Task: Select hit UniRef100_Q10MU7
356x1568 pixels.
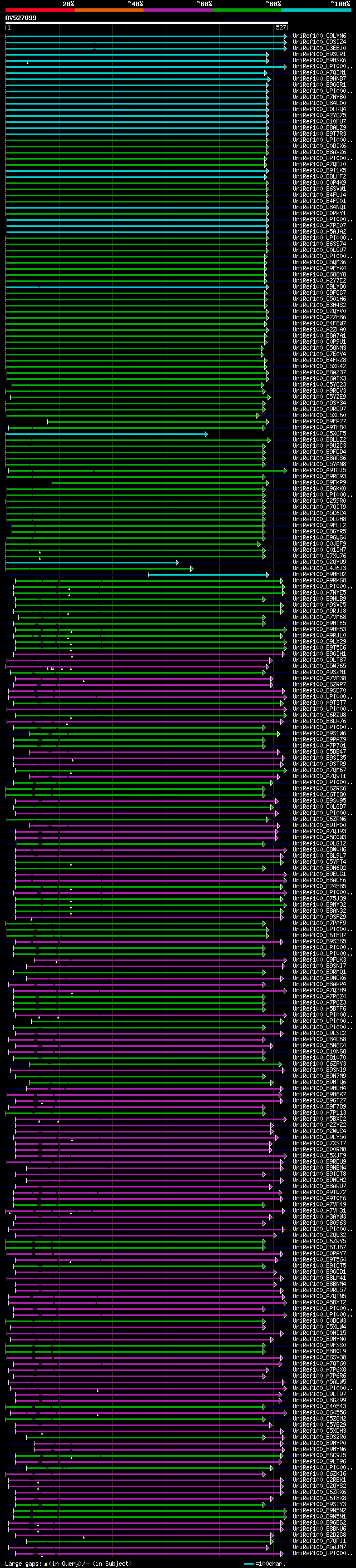Action: [x=319, y=122]
